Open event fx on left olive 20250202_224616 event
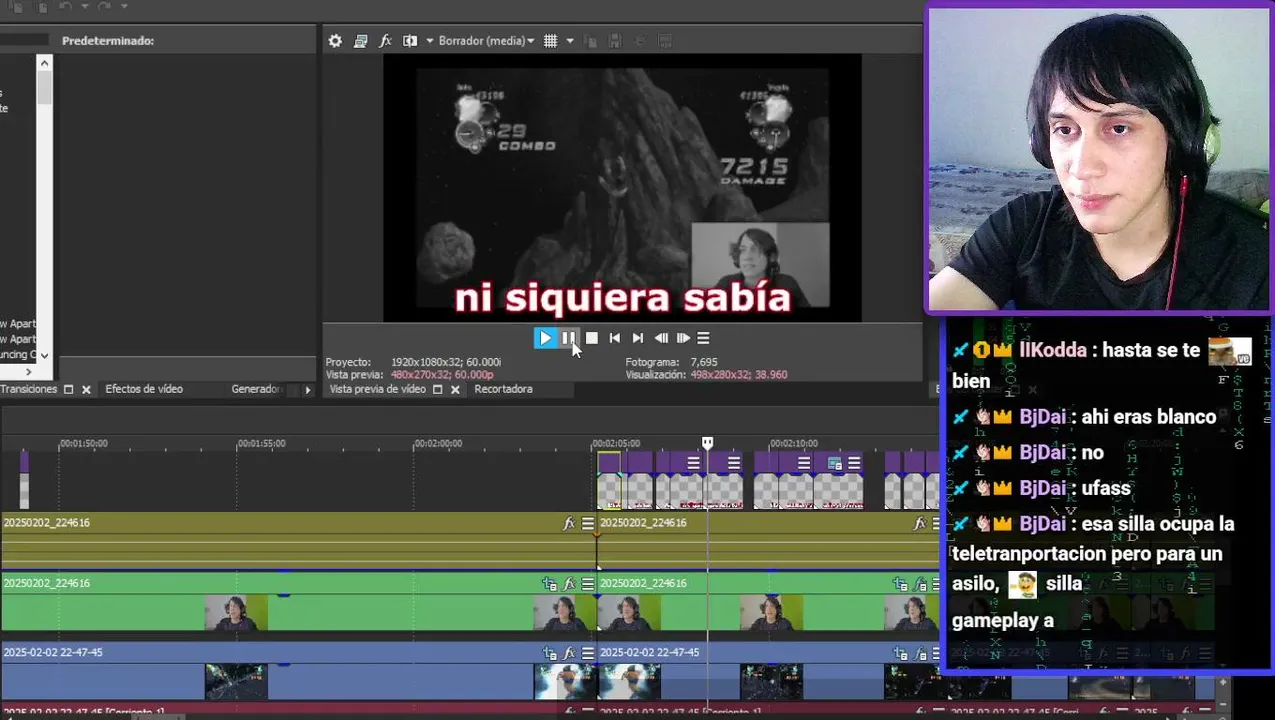Viewport: 1275px width, 720px height. pyautogui.click(x=569, y=523)
